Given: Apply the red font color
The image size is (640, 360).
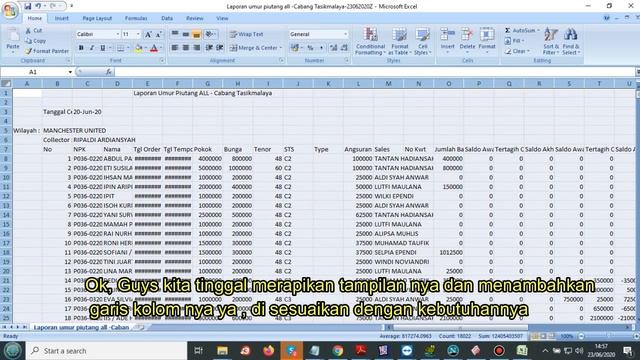Looking at the screenshot, I should point(154,49).
